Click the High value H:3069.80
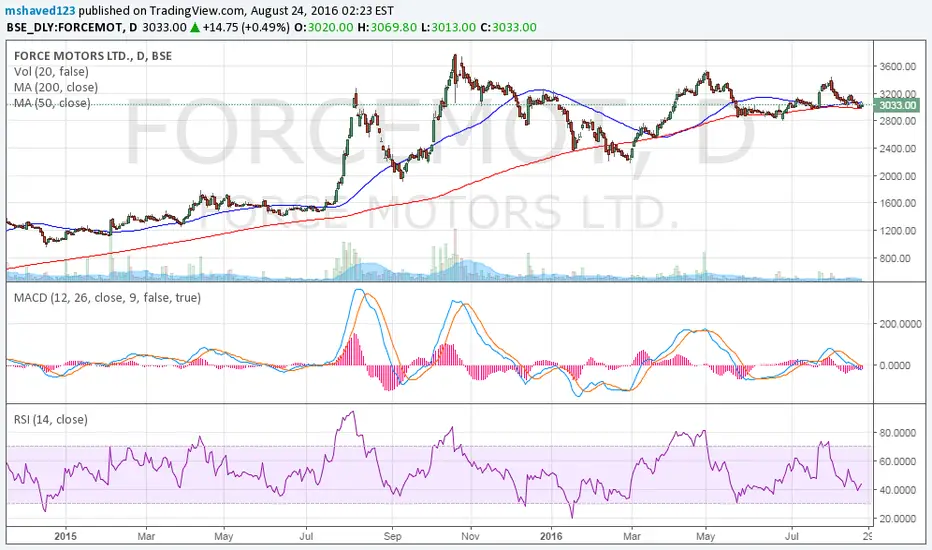 click(387, 27)
